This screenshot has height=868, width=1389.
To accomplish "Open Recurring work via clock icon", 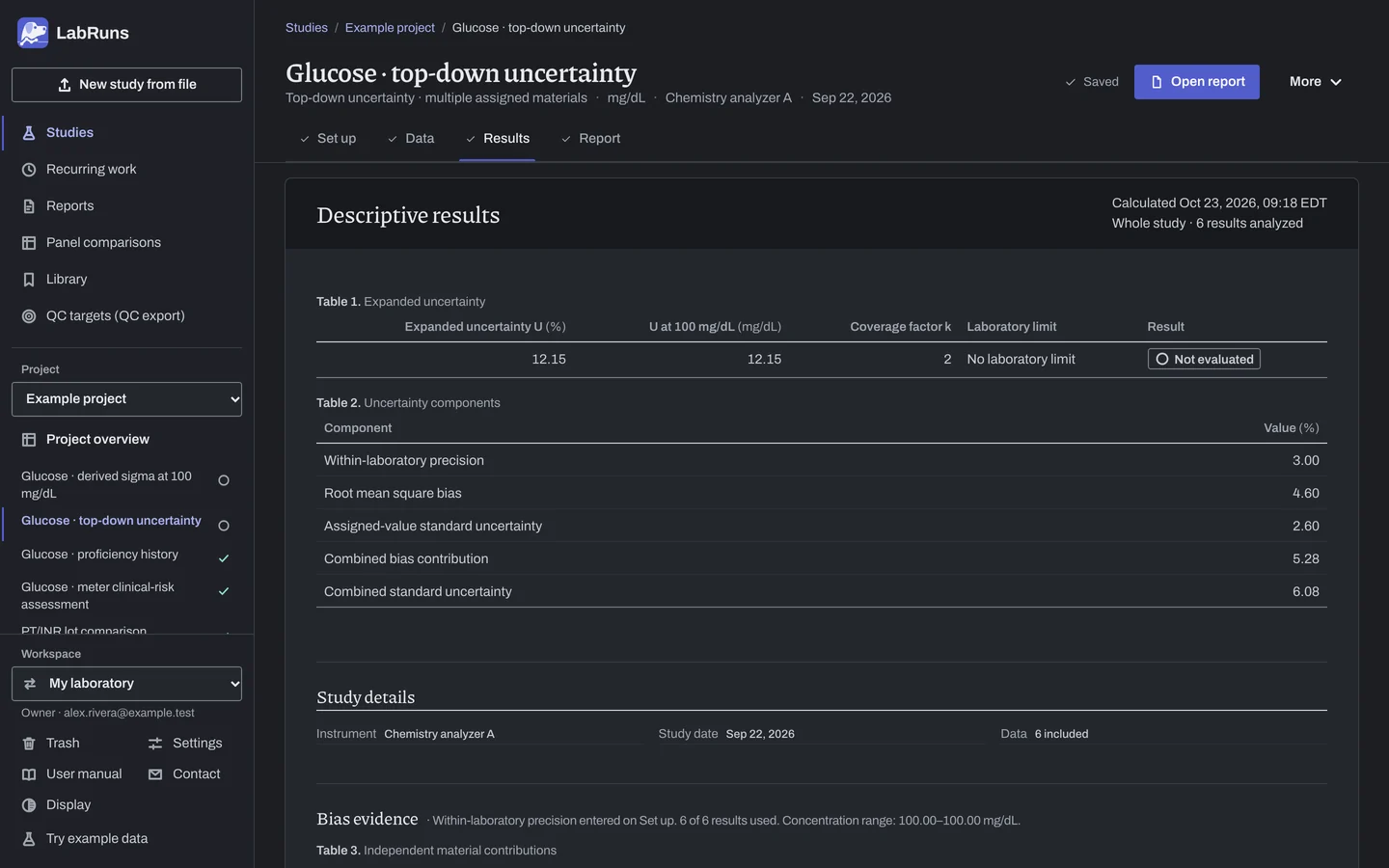I will [29, 170].
